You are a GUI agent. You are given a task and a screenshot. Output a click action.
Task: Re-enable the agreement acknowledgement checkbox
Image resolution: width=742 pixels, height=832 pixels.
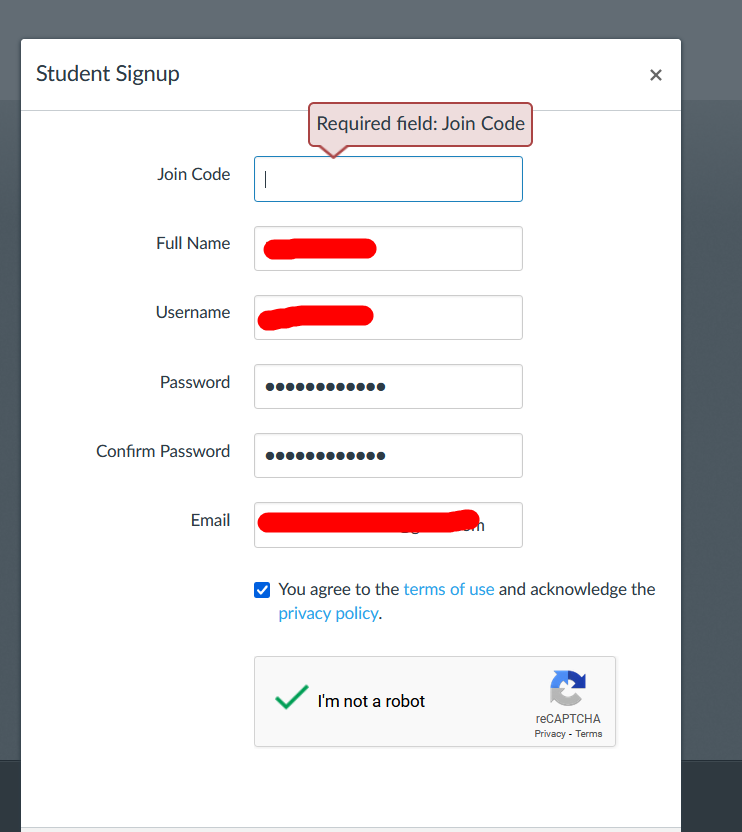[x=261, y=590]
